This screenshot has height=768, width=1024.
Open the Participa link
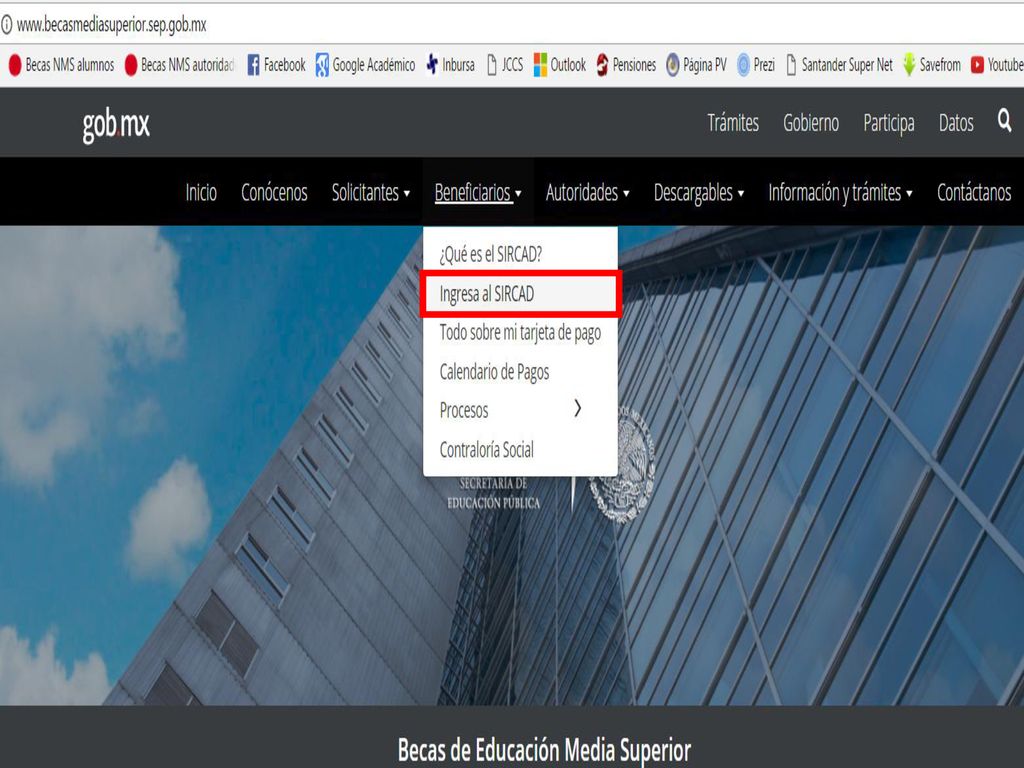889,123
